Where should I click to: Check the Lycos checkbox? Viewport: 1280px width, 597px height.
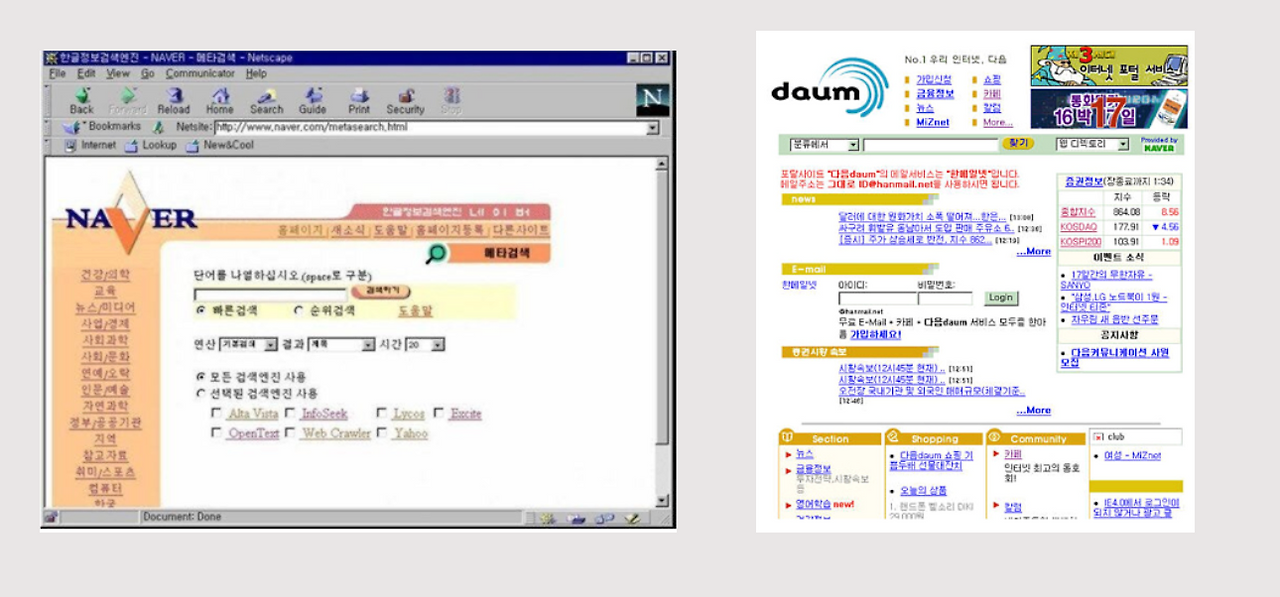pos(382,413)
